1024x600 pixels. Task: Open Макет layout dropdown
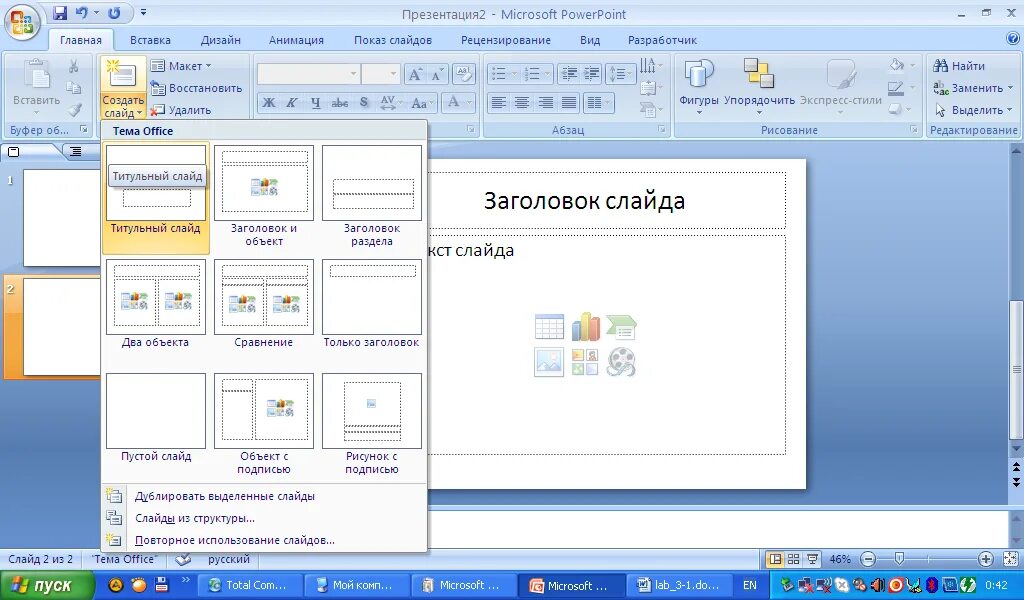pyautogui.click(x=181, y=66)
